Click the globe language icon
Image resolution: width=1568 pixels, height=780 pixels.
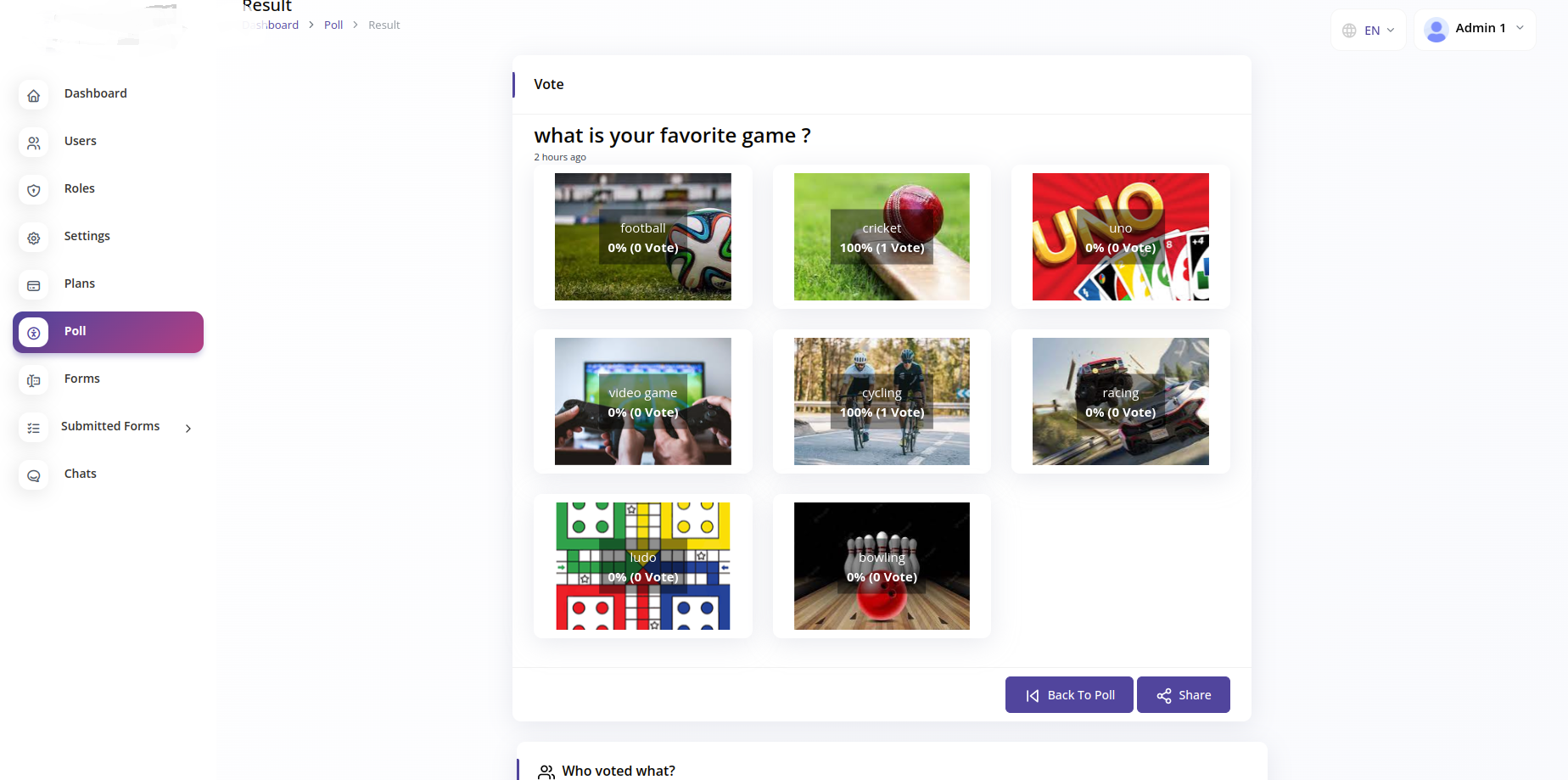pos(1349,31)
